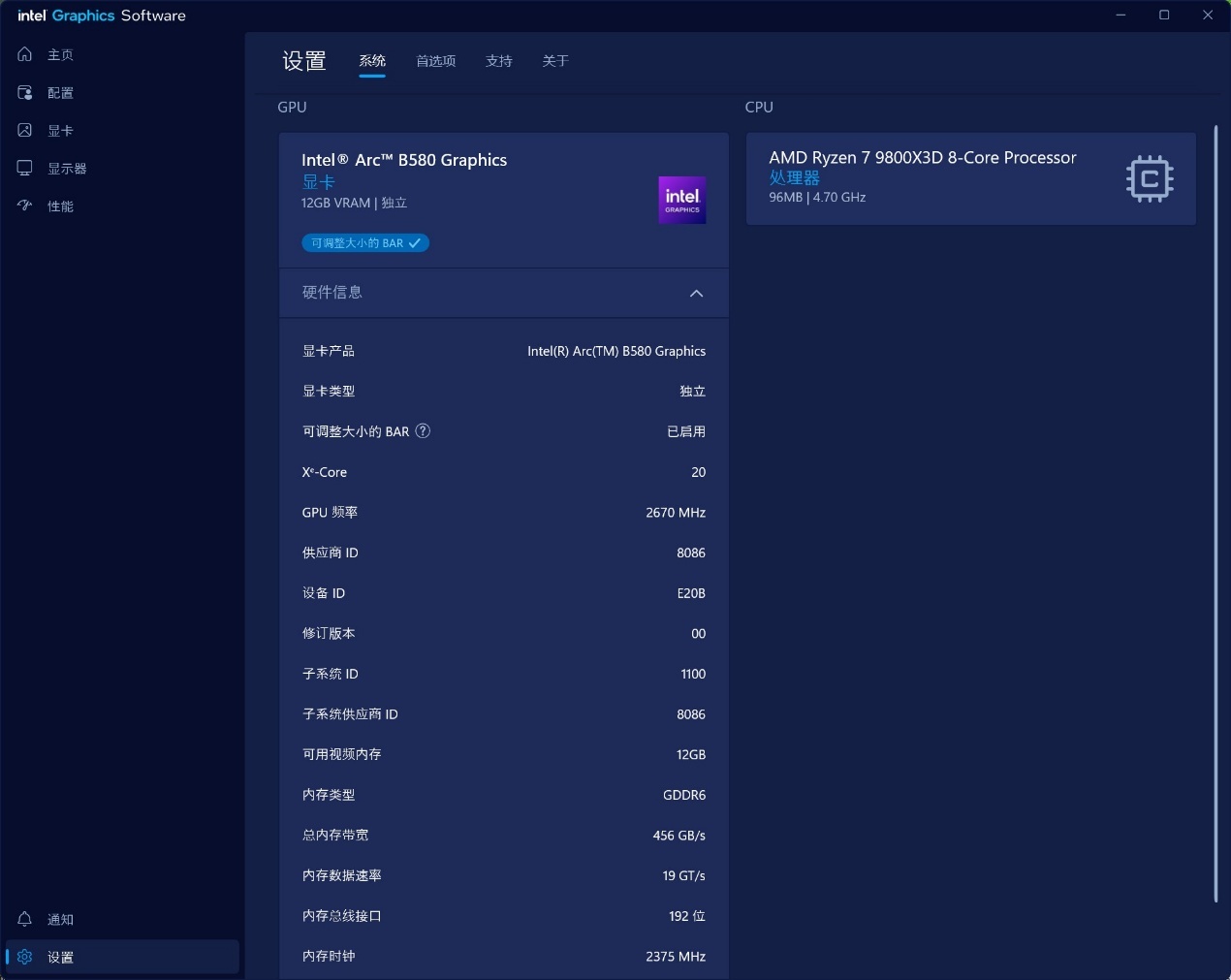Click the GPU 频率 value 2670 MHz

676,513
